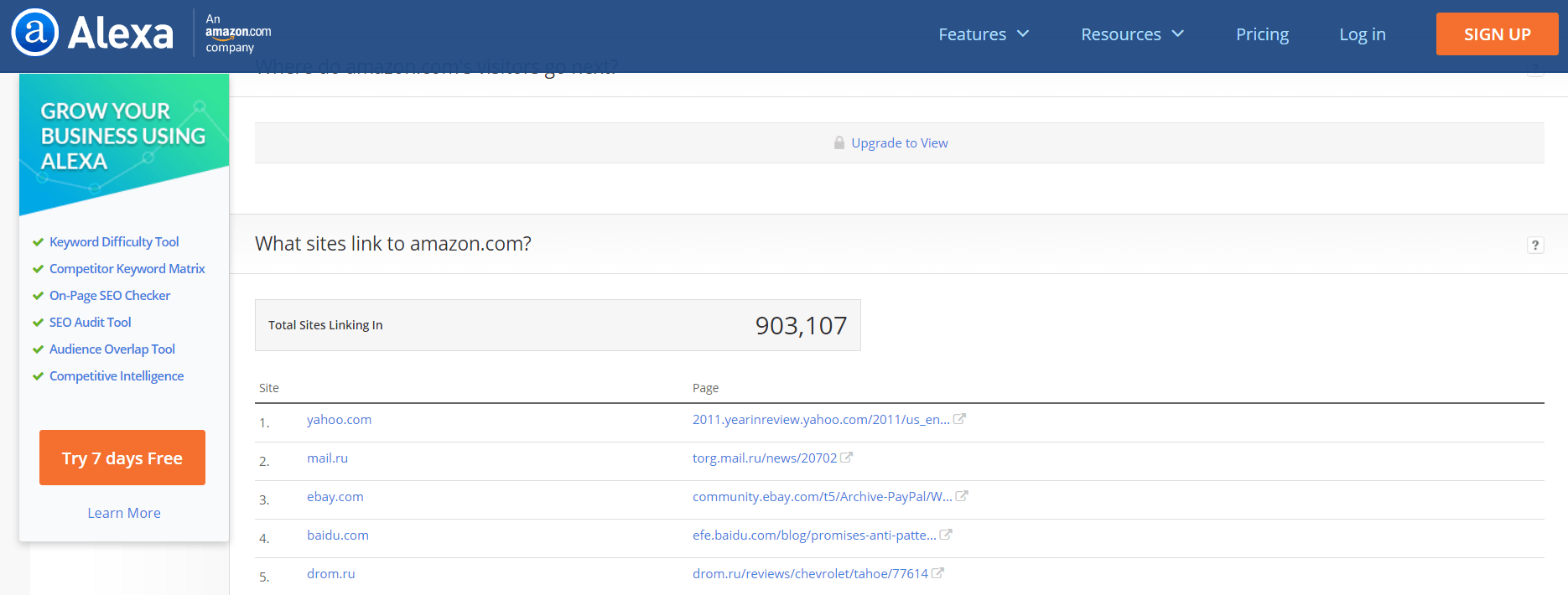This screenshot has height=595, width=1568.
Task: Click checkmark icon beside SEO Audit Tool
Action: pos(38,323)
